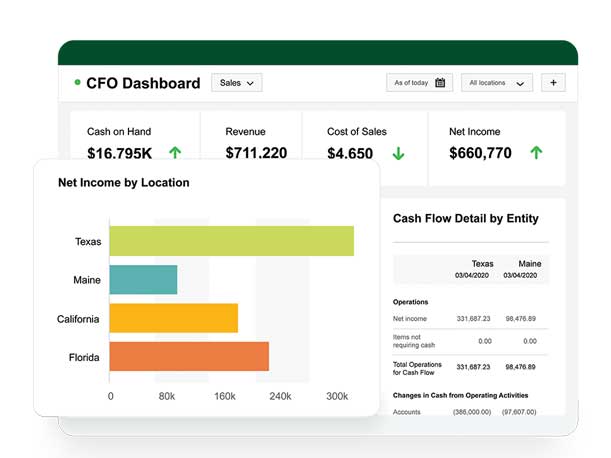
Task: Click the yellow California bar
Action: [x=173, y=319]
